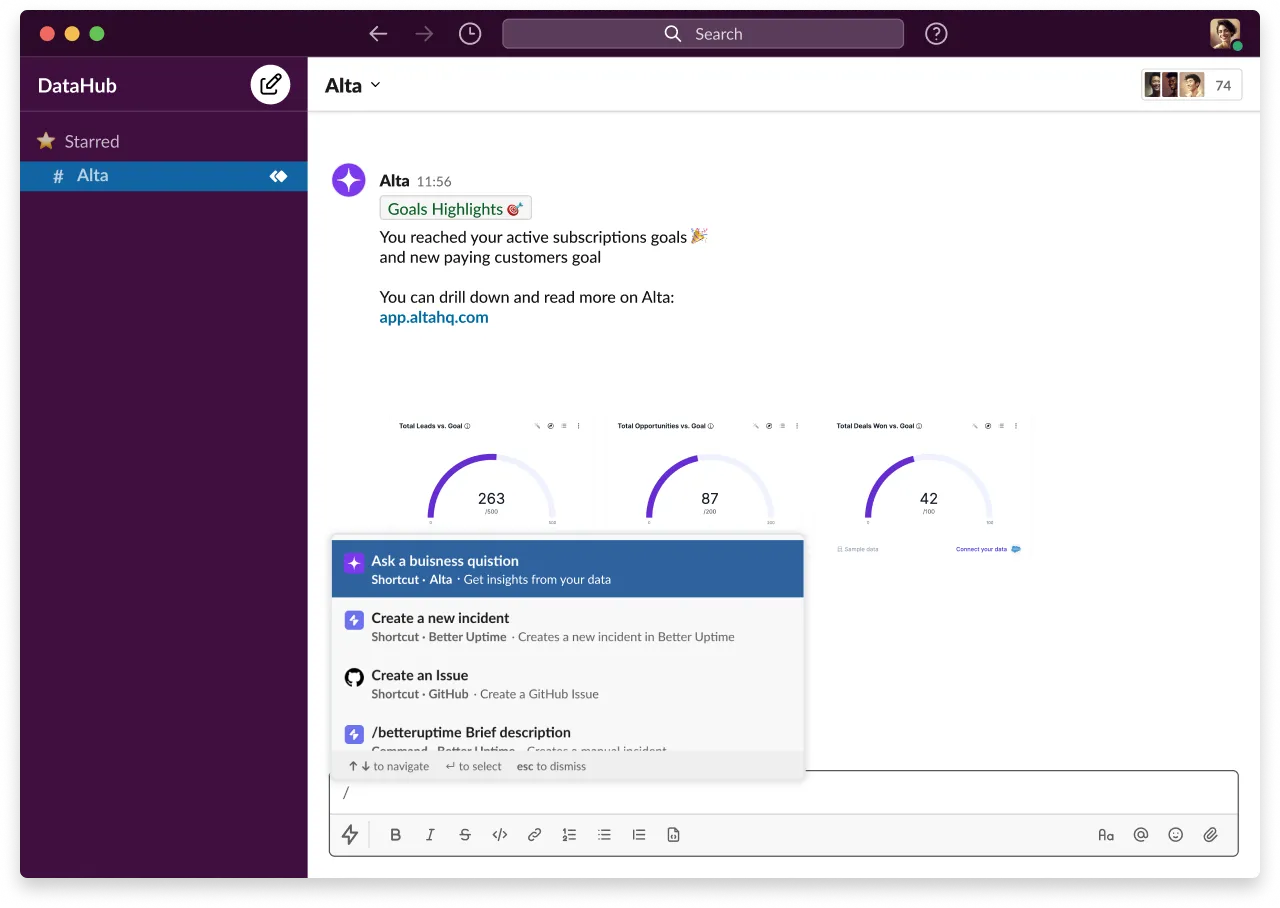This screenshot has width=1280, height=908.
Task: Open the app.altahq.com link
Action: [434, 318]
